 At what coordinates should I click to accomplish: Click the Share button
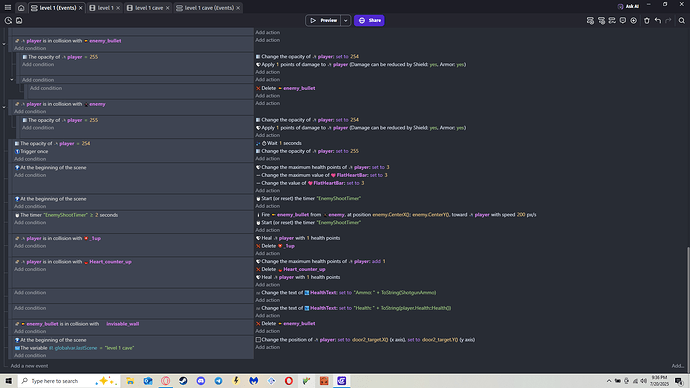[x=369, y=20]
